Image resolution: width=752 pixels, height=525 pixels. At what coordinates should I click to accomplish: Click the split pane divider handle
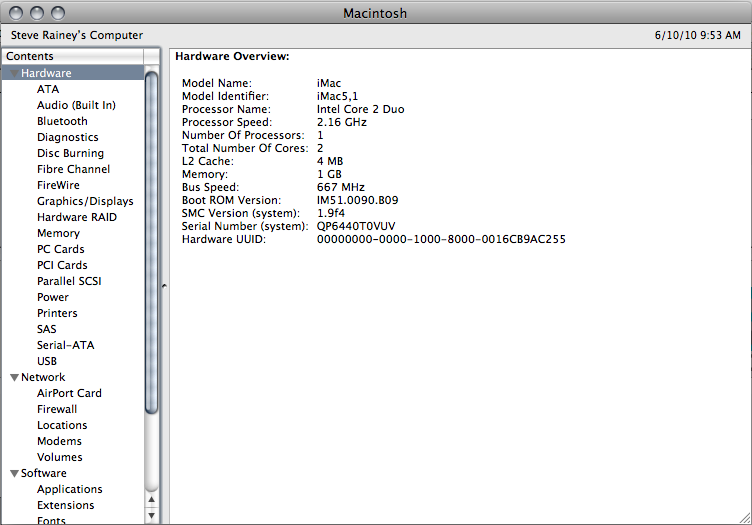[164, 286]
